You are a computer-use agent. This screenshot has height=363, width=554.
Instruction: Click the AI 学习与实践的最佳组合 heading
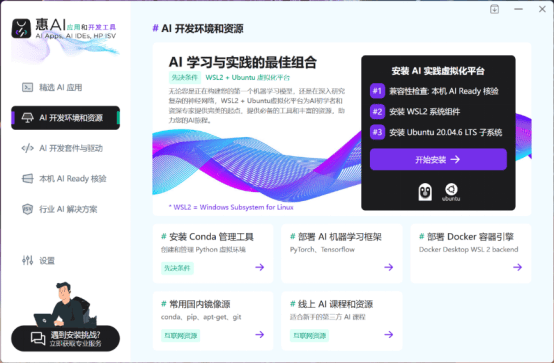tap(242, 62)
